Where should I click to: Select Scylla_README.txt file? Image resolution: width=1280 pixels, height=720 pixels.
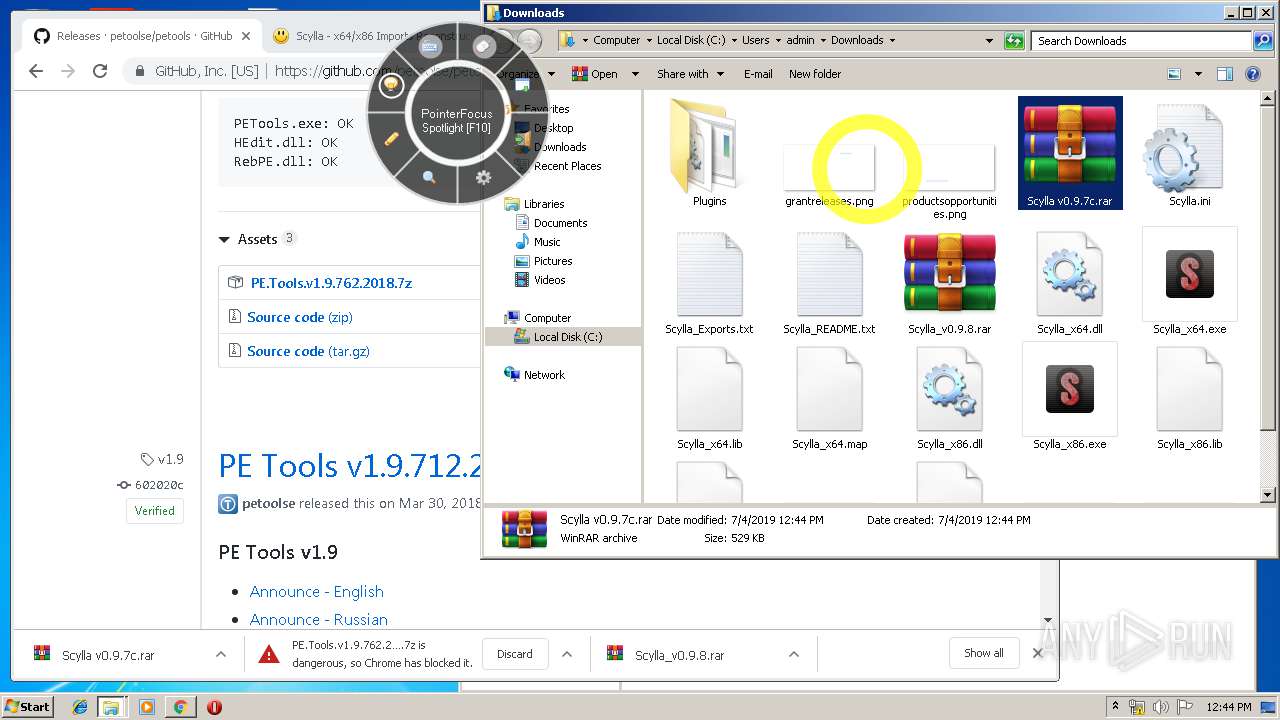click(x=829, y=283)
